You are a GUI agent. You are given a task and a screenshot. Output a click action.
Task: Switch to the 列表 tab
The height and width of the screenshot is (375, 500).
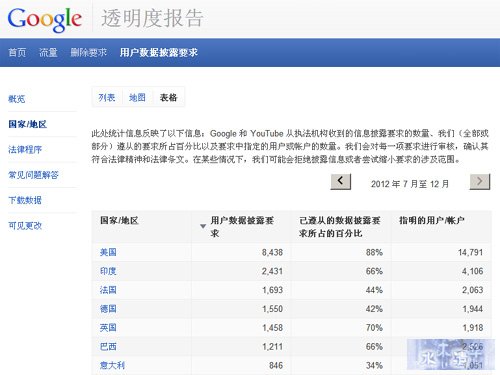point(107,97)
